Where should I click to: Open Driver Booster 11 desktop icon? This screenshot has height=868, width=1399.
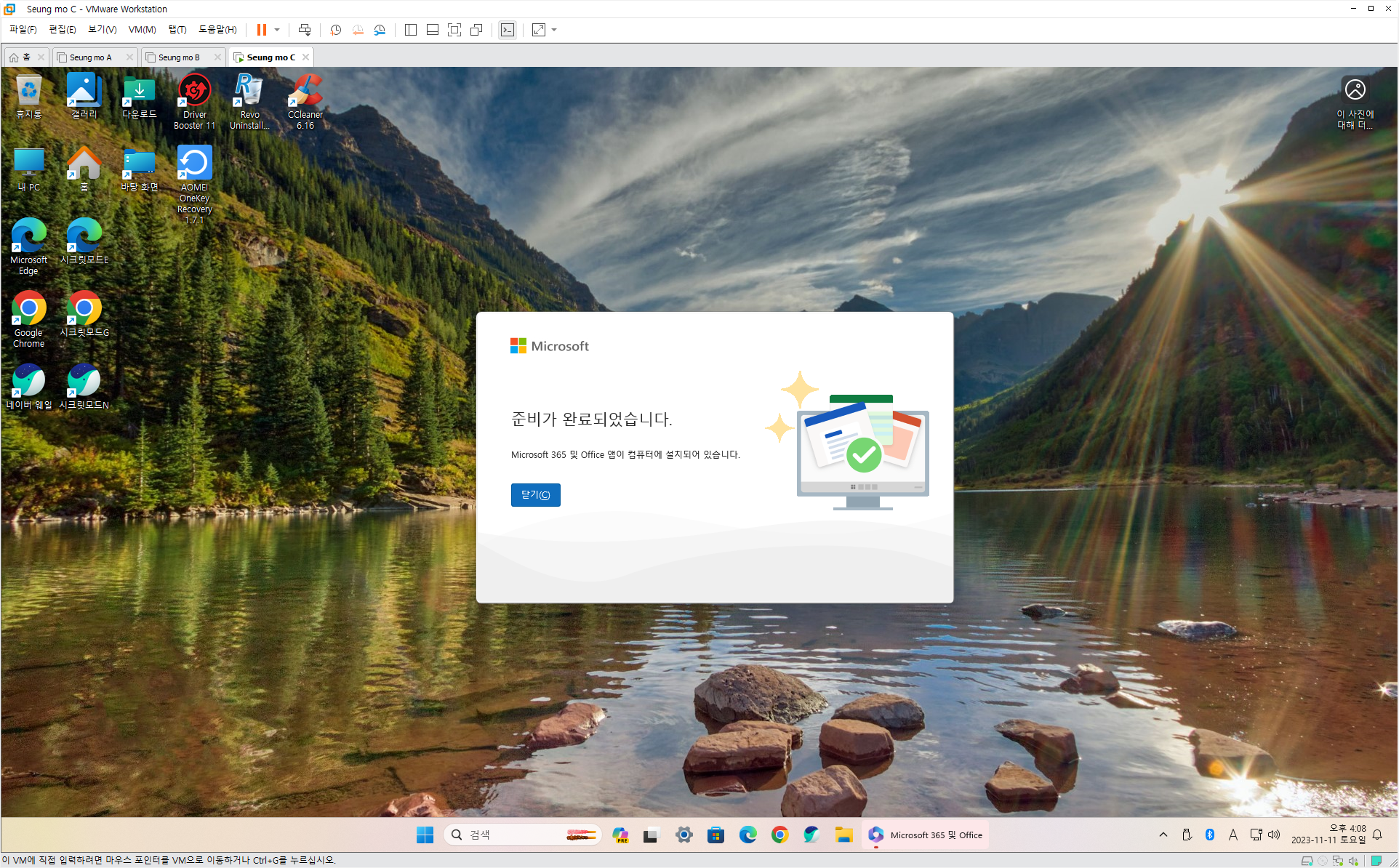click(x=194, y=101)
